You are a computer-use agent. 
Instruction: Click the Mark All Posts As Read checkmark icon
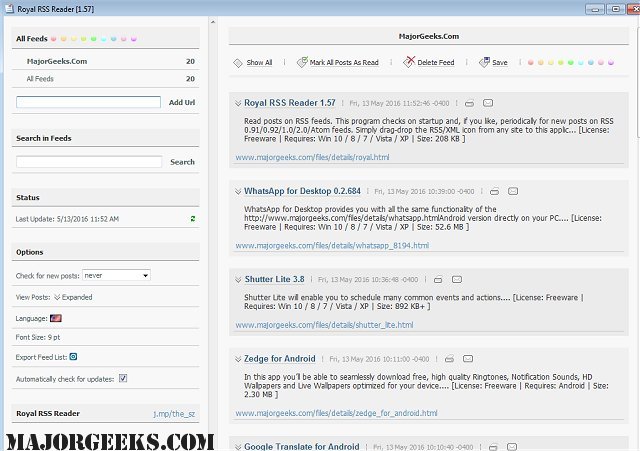[x=302, y=62]
